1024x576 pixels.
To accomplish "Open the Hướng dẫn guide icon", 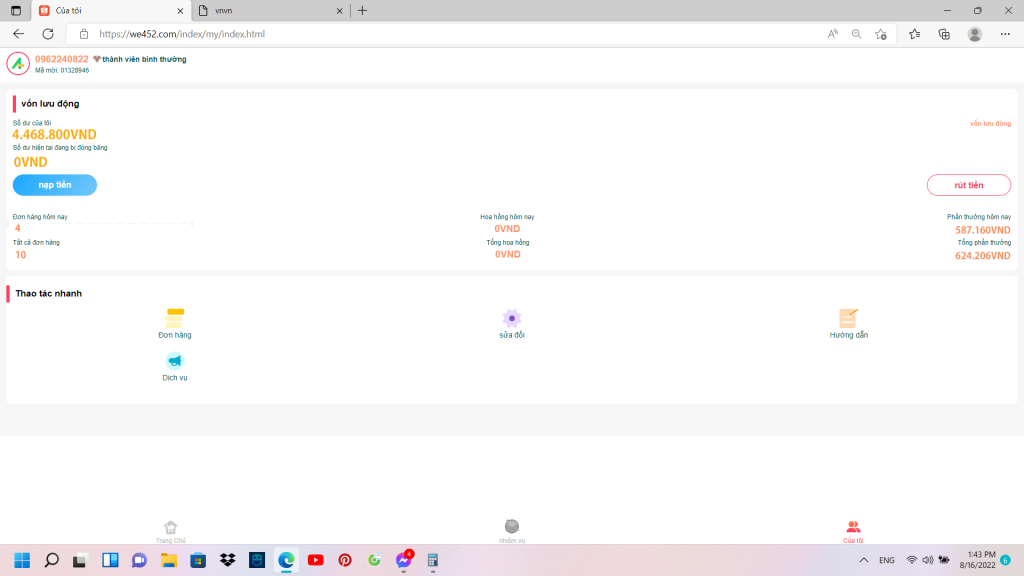I will (x=848, y=318).
